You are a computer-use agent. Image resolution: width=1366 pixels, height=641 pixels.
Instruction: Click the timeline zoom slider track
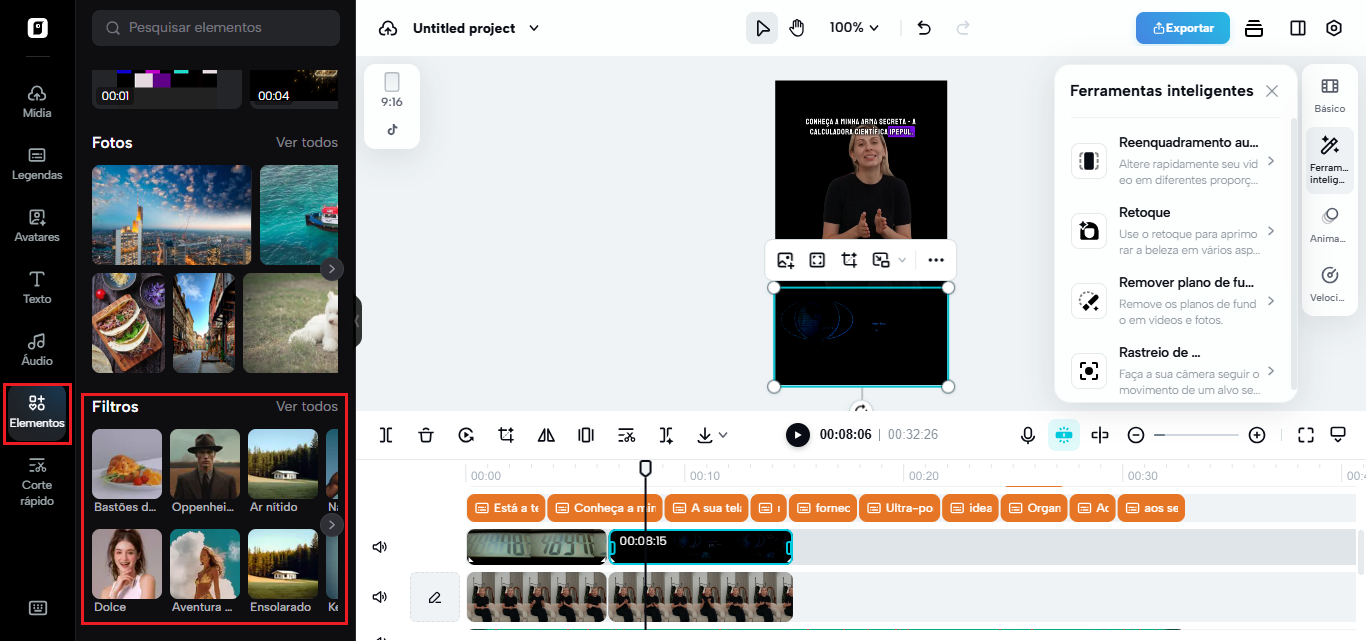[x=1196, y=435]
